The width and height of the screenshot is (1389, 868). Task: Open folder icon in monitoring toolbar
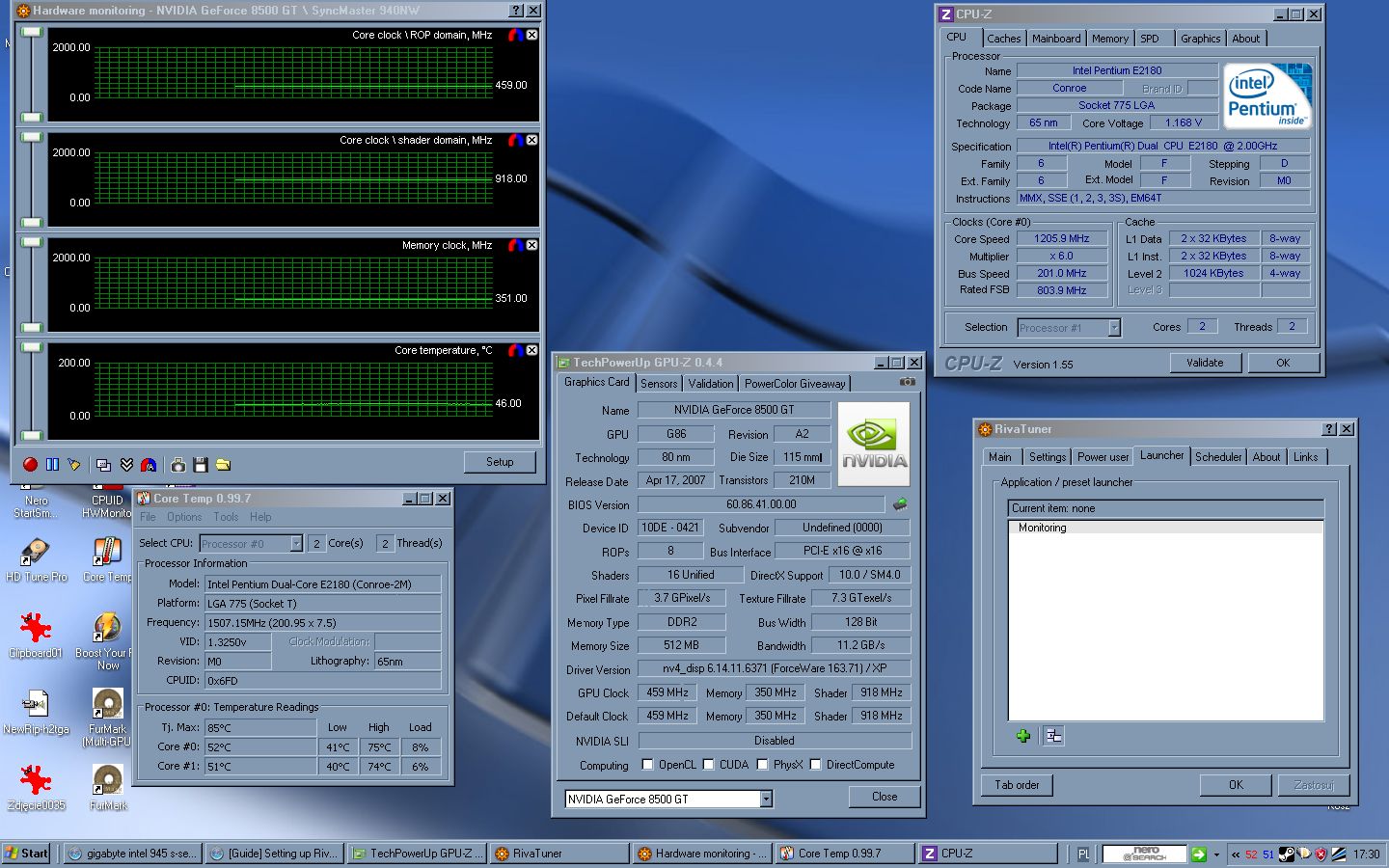point(223,465)
